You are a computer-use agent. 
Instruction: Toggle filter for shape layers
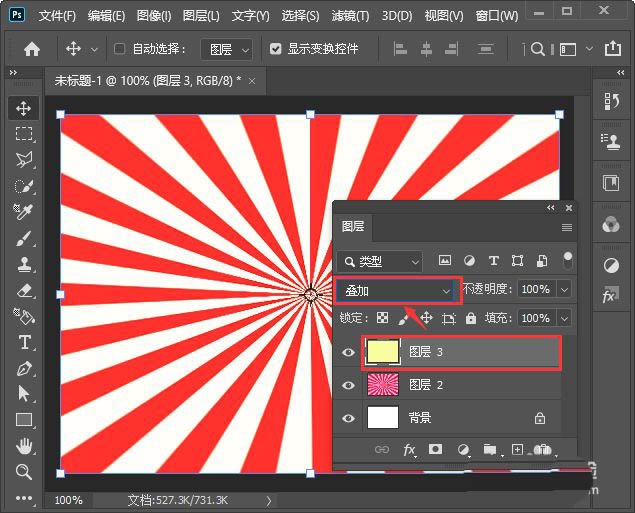coord(517,260)
